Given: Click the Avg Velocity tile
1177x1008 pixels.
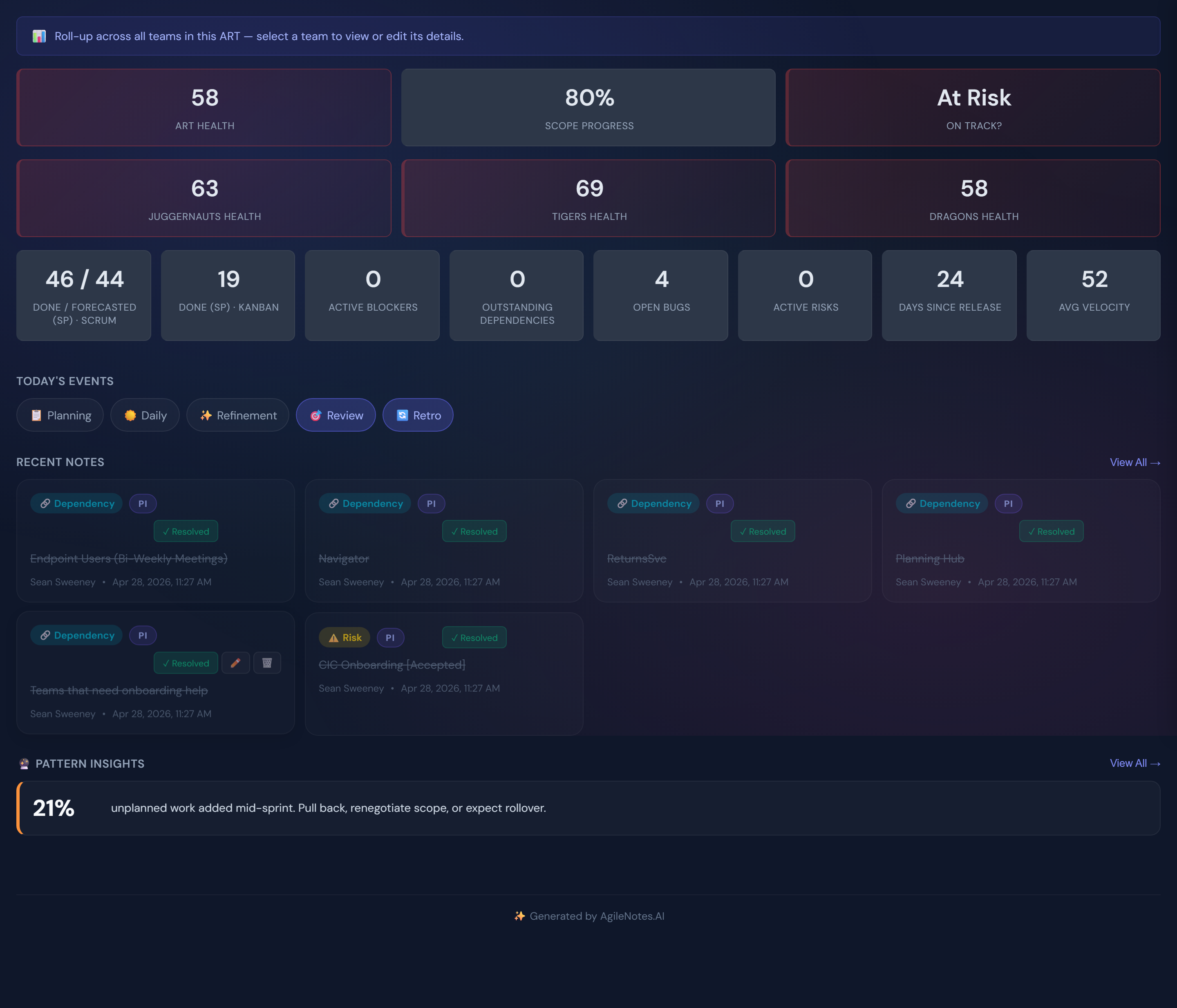Looking at the screenshot, I should (x=1094, y=296).
